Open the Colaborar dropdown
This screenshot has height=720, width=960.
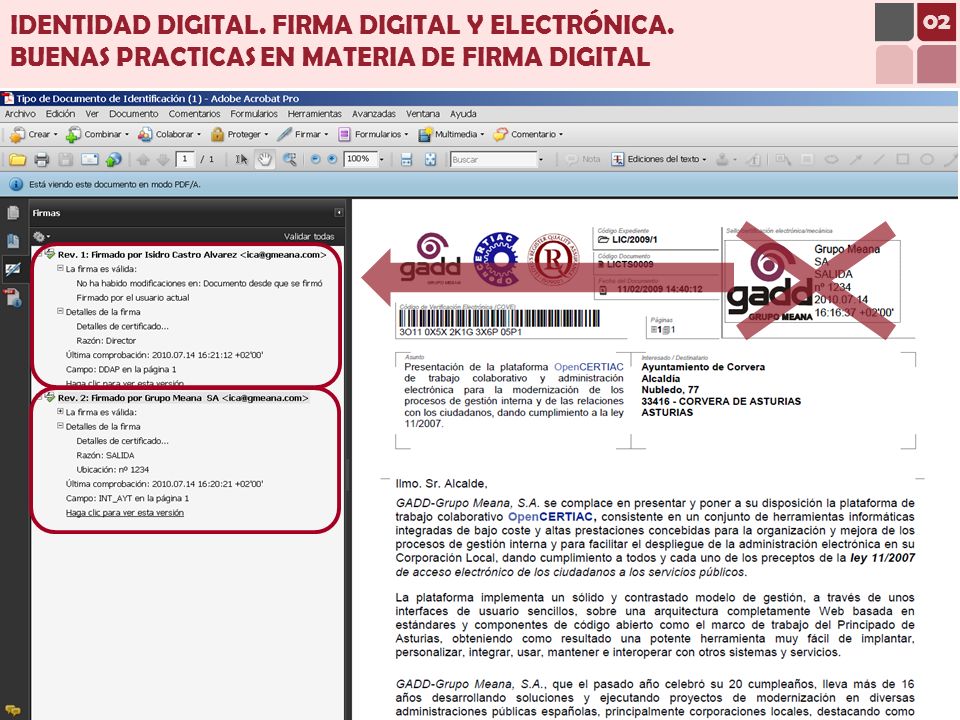point(170,134)
